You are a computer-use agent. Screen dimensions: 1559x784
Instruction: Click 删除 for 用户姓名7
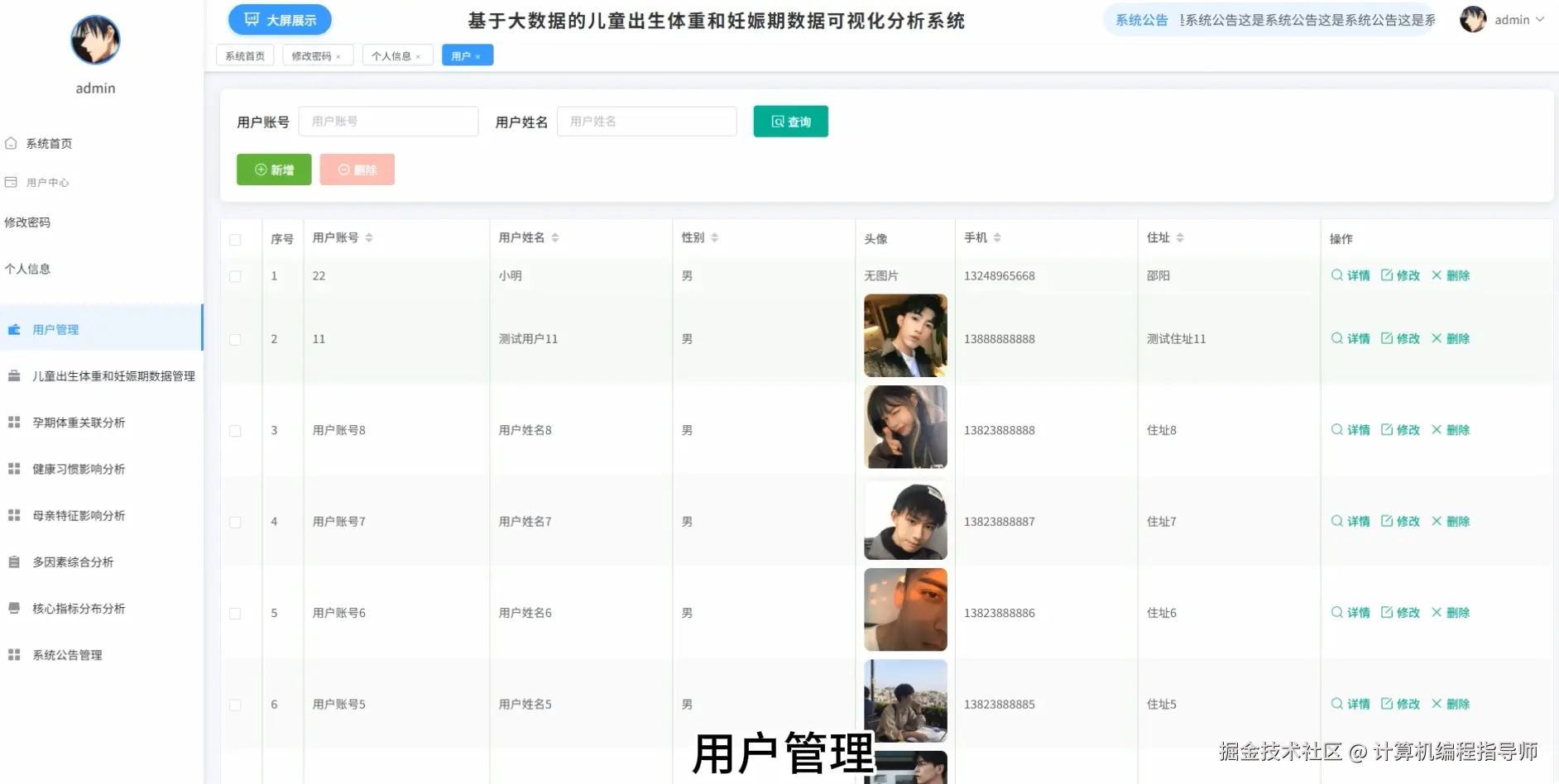(x=1451, y=521)
